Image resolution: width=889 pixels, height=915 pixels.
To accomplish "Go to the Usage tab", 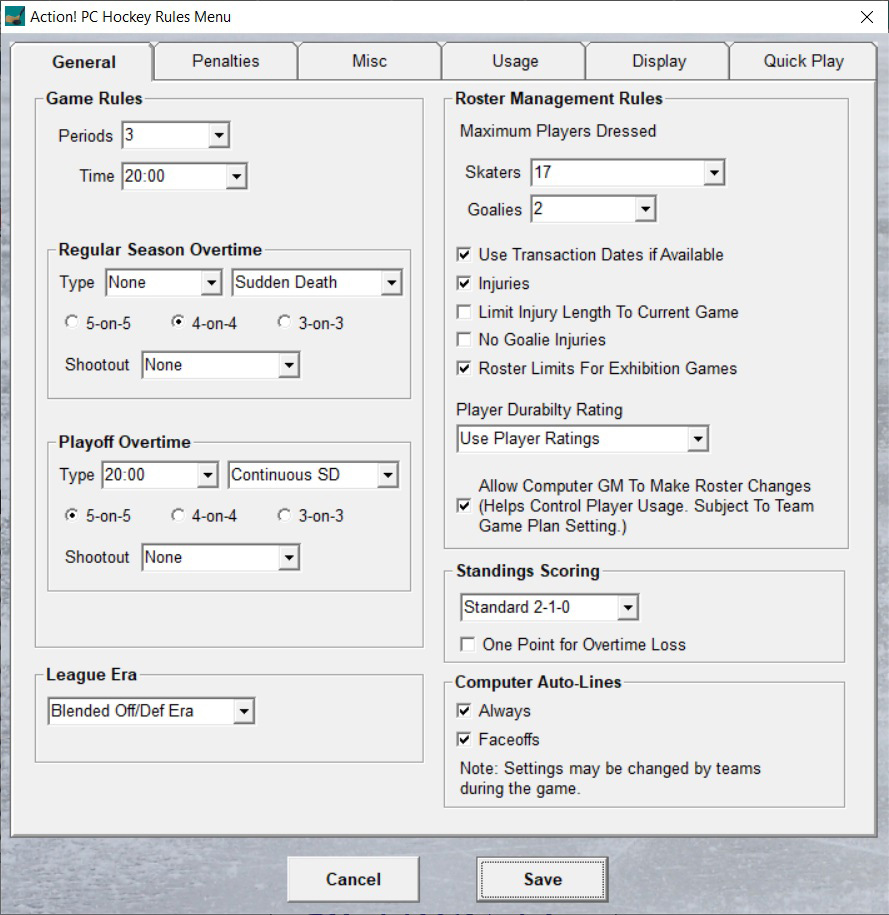I will (x=514, y=61).
